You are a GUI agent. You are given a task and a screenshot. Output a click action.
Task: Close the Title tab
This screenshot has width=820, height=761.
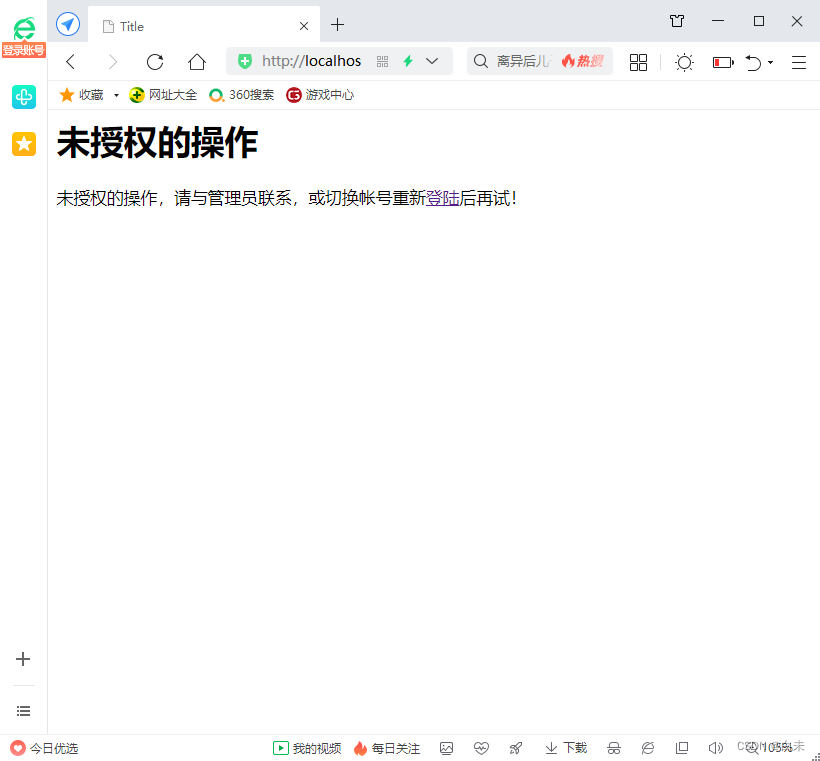[x=304, y=26]
